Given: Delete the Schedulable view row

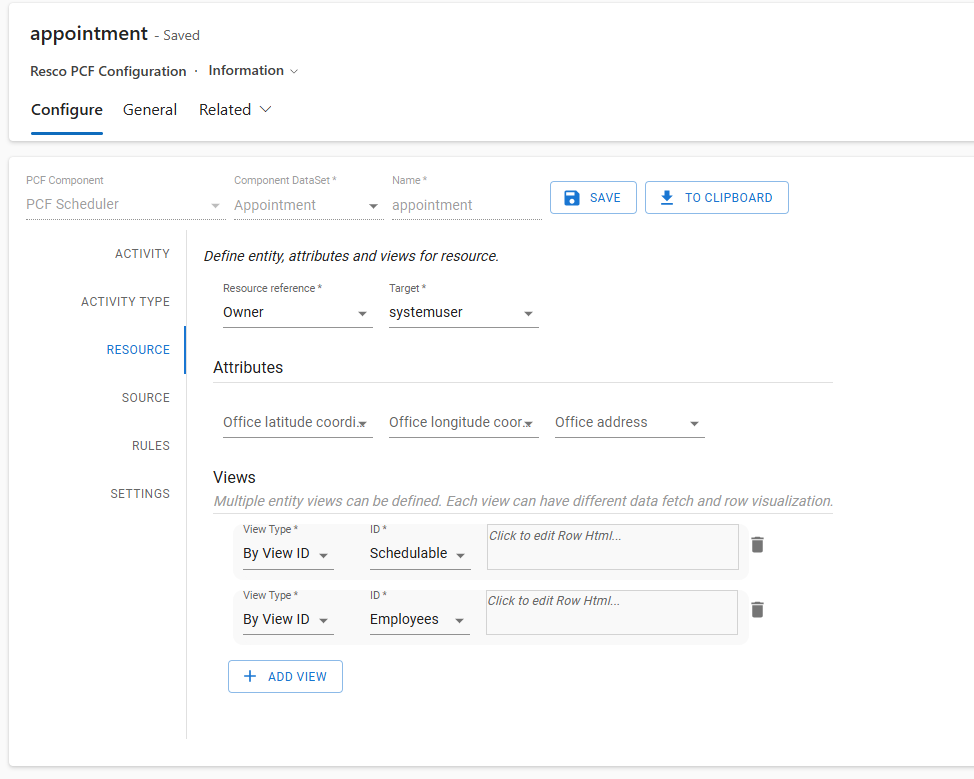Looking at the screenshot, I should [757, 545].
